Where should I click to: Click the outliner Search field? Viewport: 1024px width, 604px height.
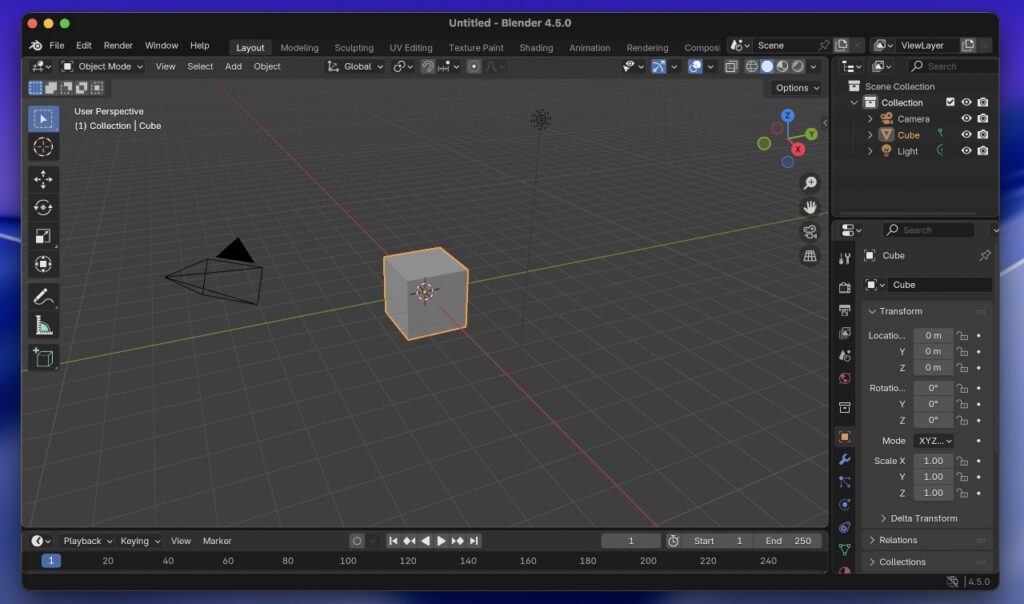(x=952, y=67)
